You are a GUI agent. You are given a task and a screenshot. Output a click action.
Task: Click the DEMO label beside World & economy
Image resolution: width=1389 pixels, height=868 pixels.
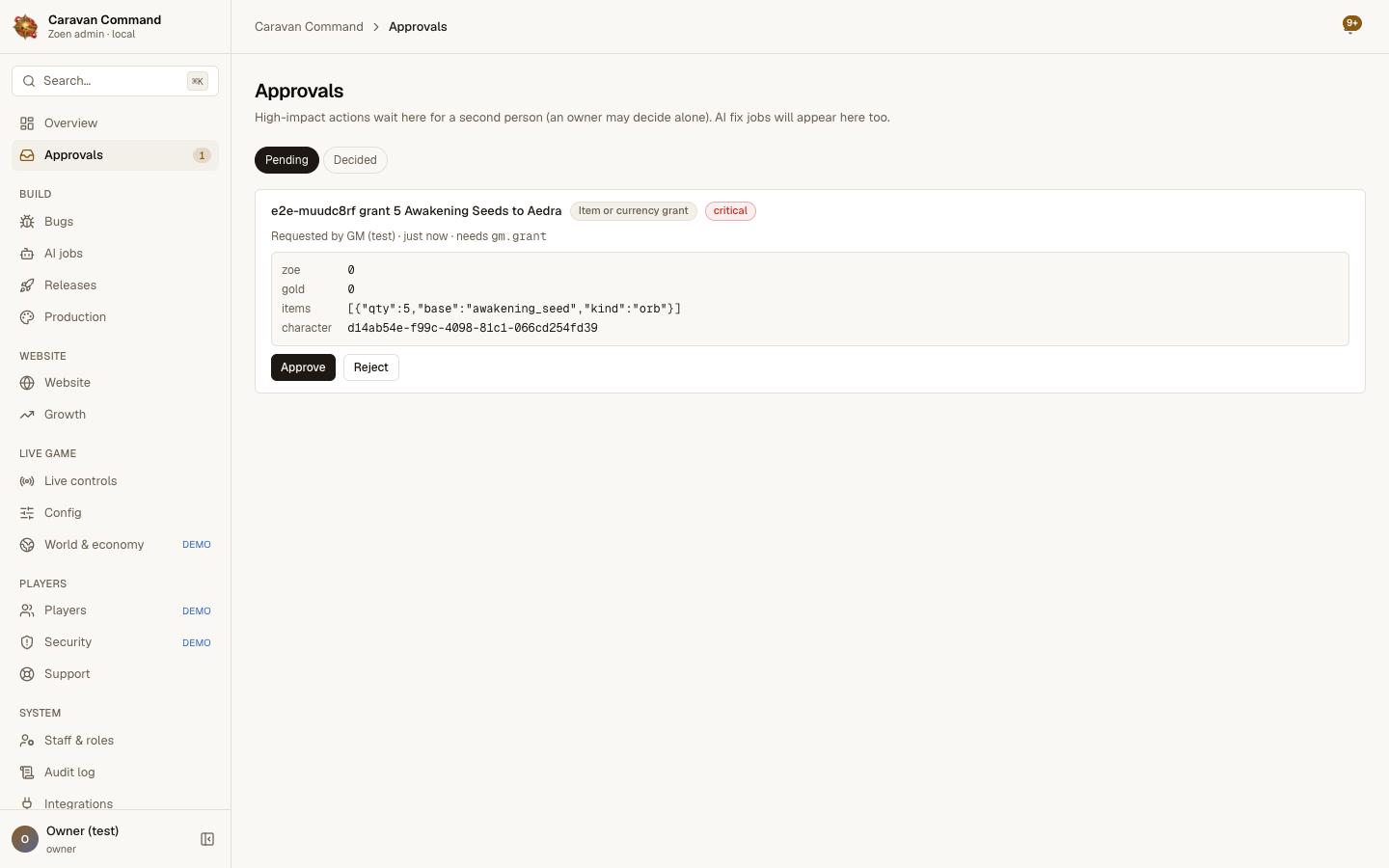[197, 545]
